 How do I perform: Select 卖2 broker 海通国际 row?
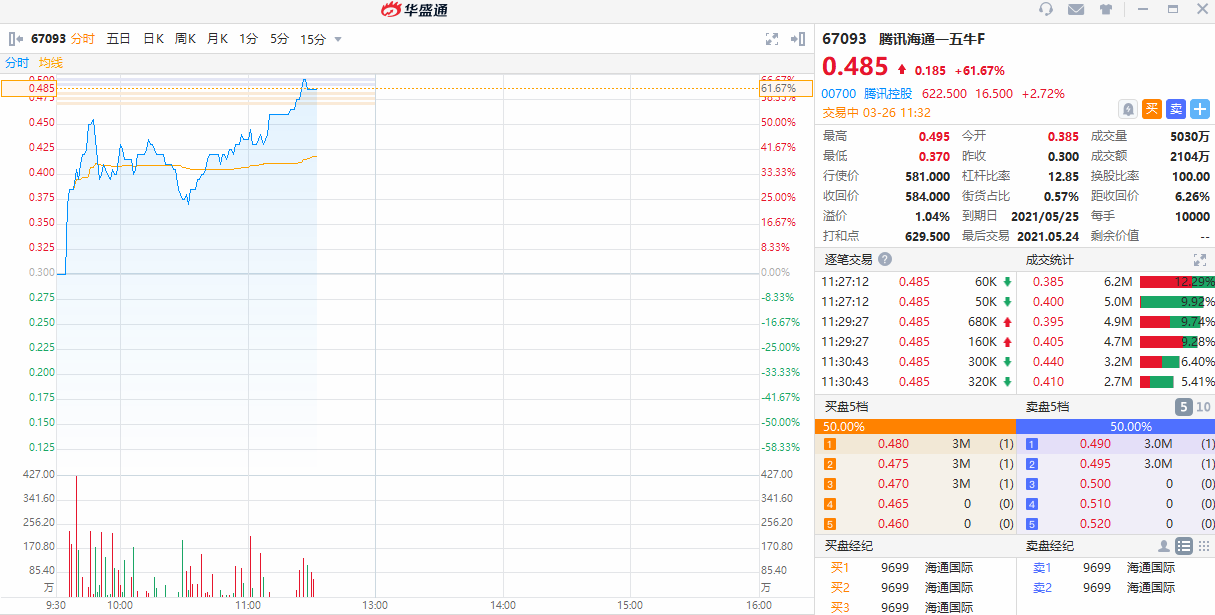[x=1117, y=588]
